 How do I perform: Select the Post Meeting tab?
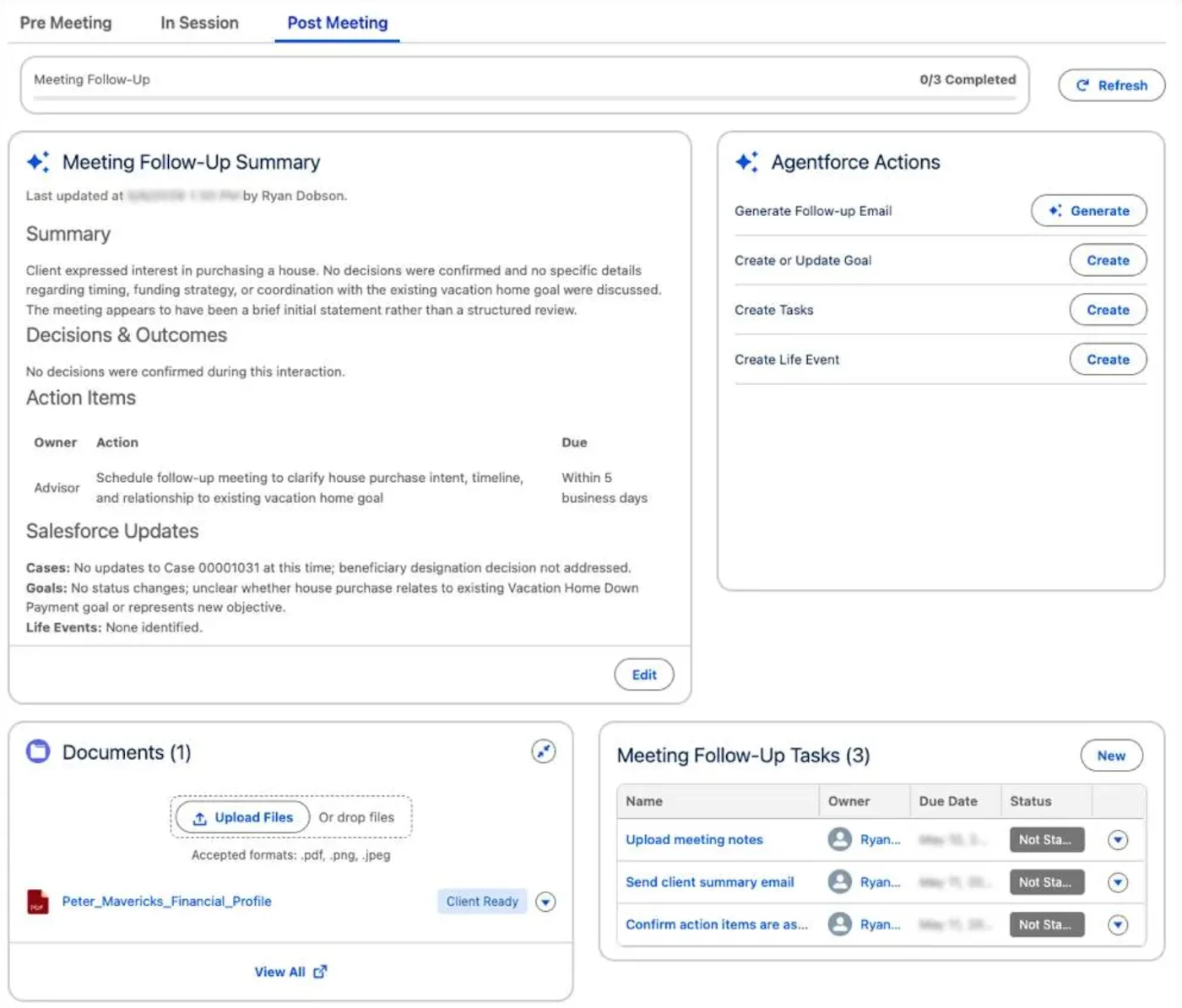coord(338,23)
